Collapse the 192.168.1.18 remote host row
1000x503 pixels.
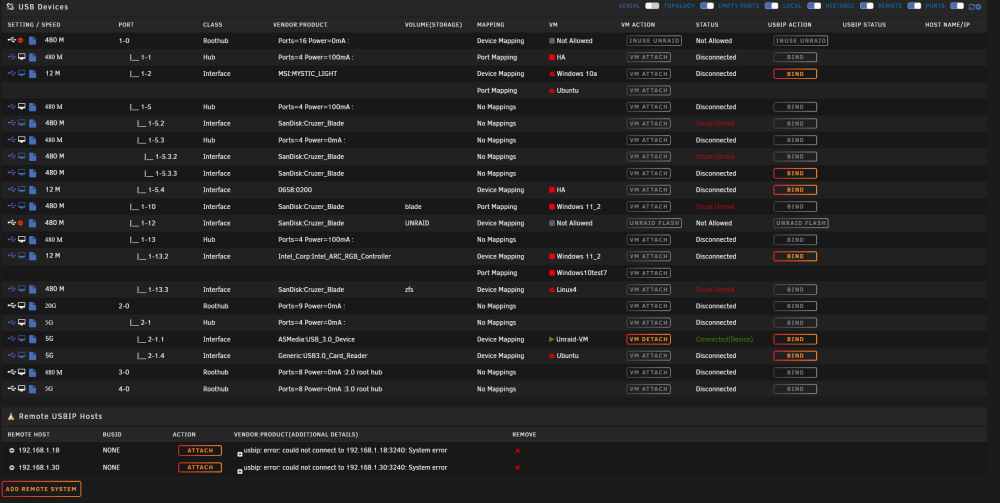(11, 450)
